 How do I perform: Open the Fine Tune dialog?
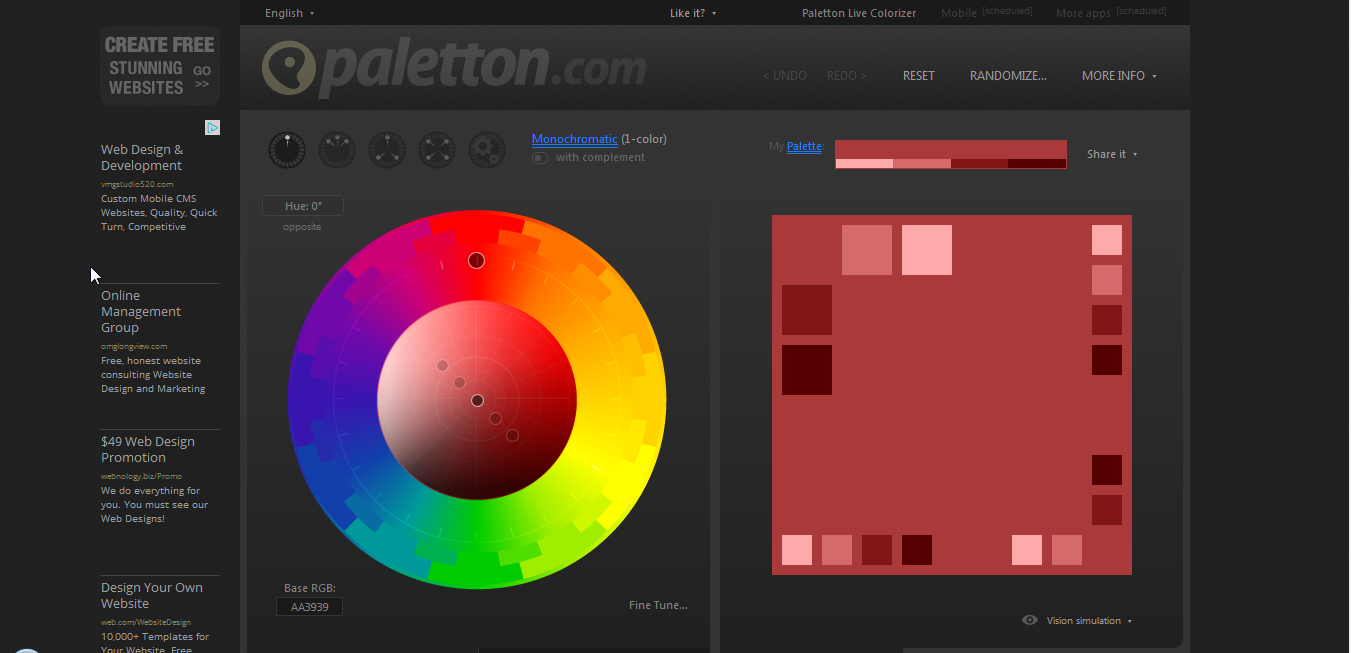[x=658, y=605]
